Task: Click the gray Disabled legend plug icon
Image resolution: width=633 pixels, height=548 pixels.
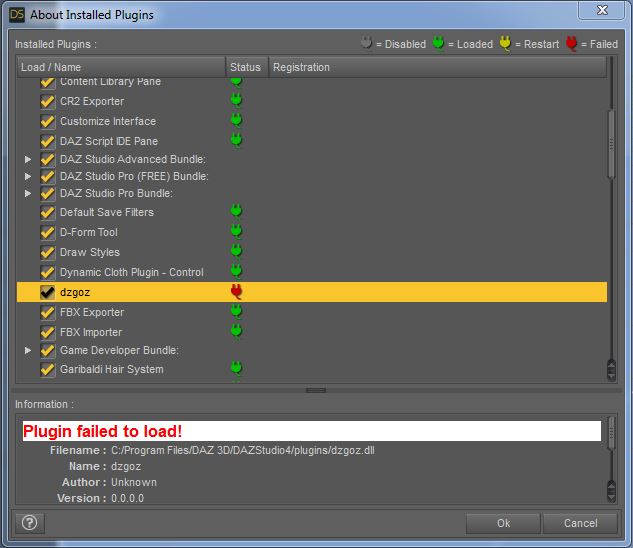Action: click(x=366, y=43)
